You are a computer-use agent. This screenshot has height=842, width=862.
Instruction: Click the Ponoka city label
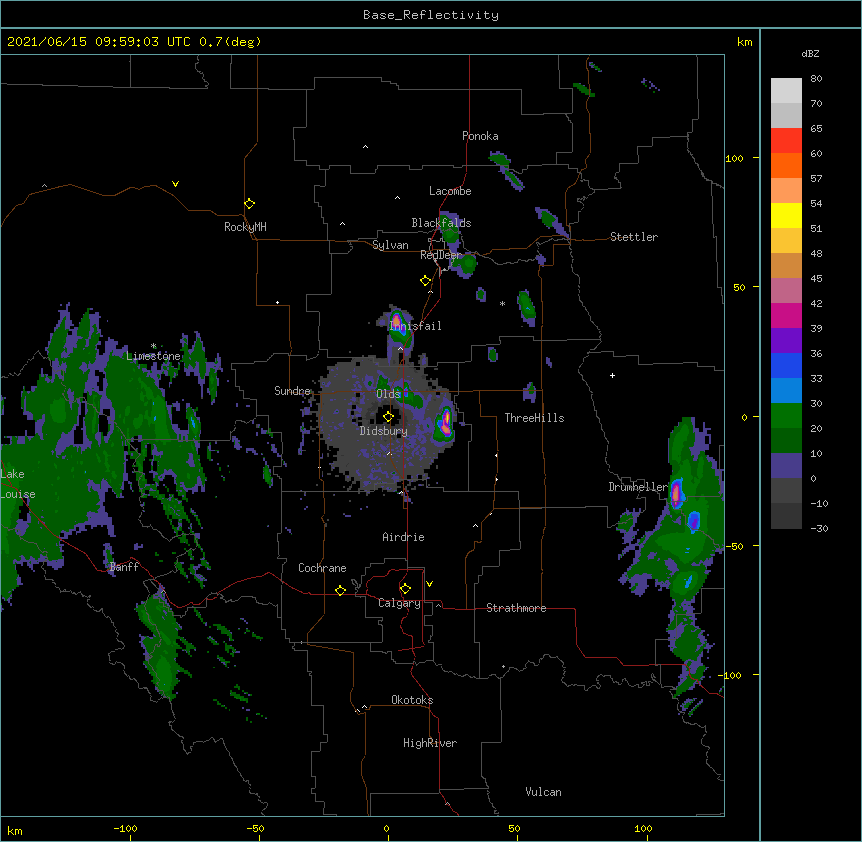pyautogui.click(x=480, y=136)
